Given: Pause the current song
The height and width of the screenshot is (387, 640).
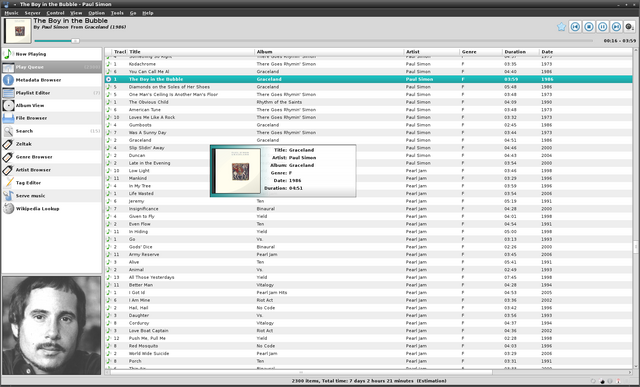Looking at the screenshot, I should click(x=602, y=27).
